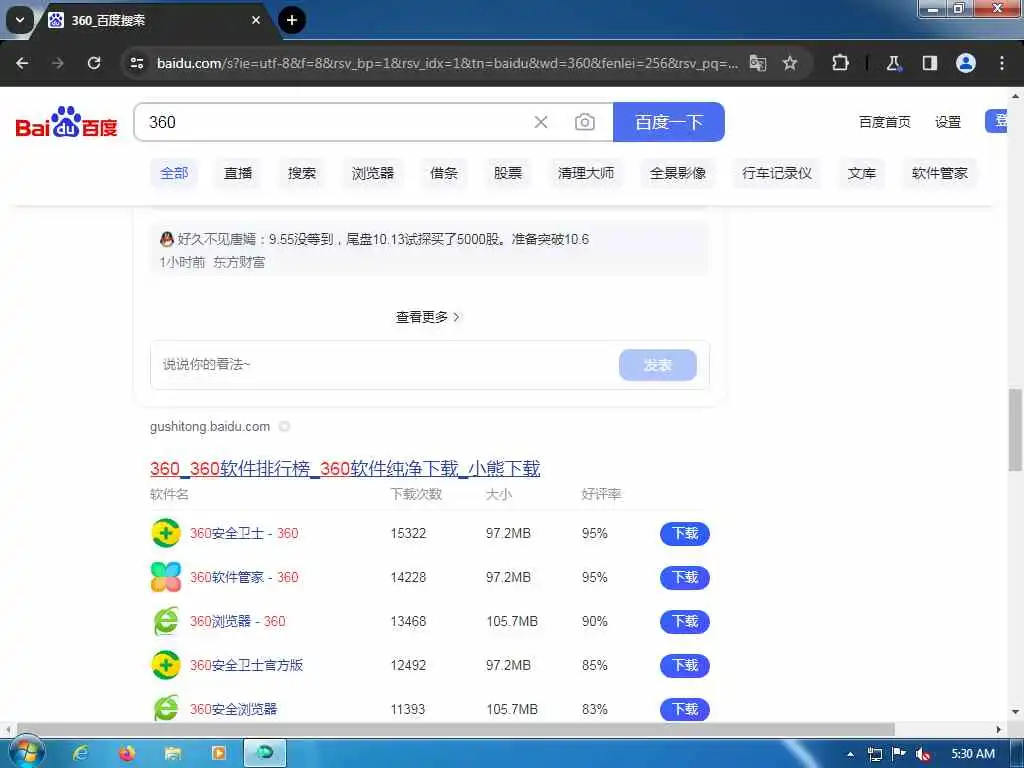
Task: Toggle the browser side panel
Action: click(929, 63)
